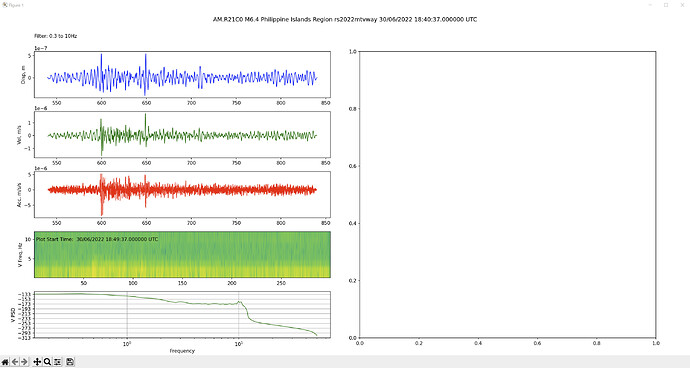Reset the plot view with Home icon
Screen dimensions: 690x368
coord(5,362)
